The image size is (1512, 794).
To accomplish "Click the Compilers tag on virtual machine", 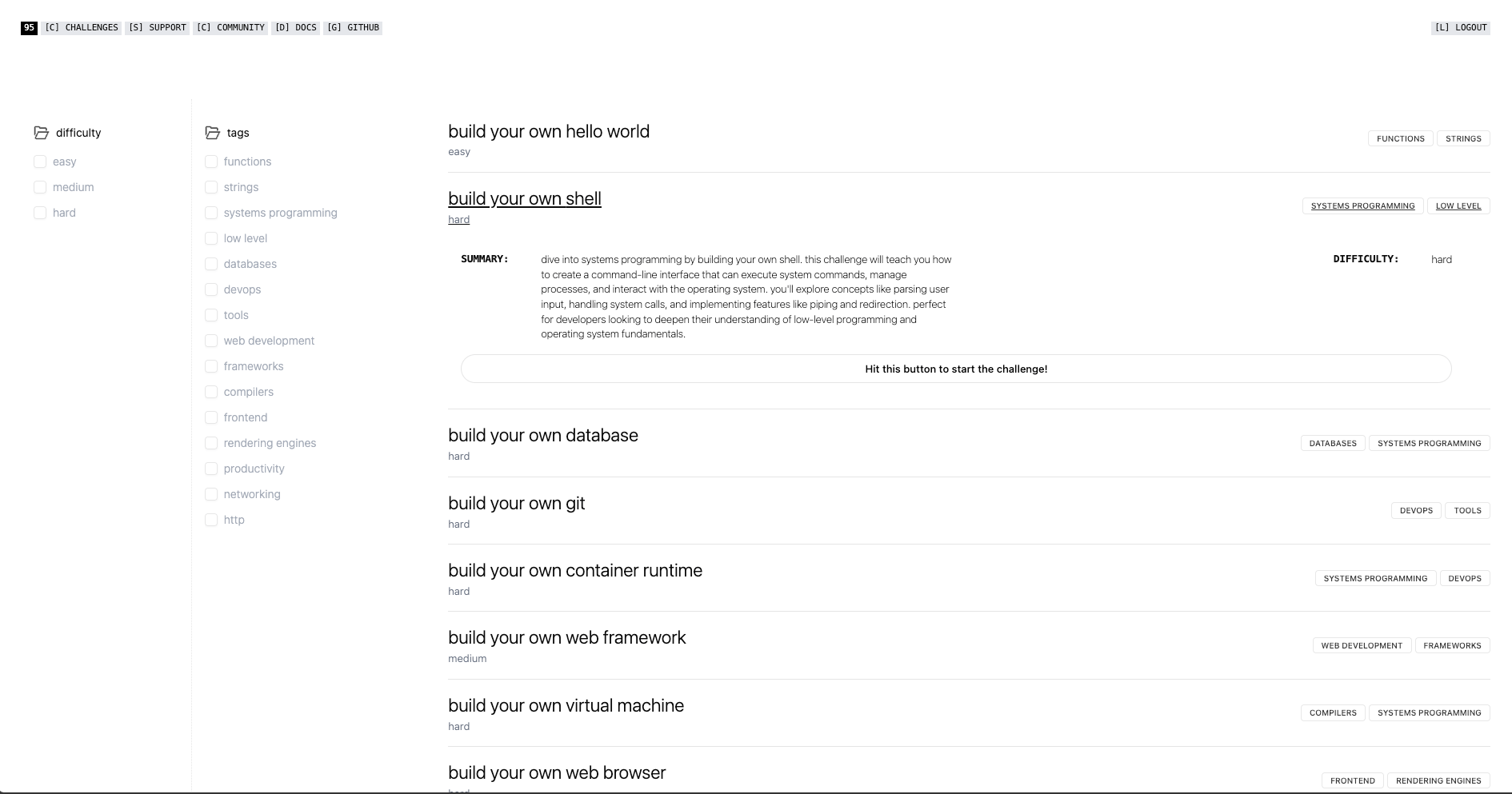I will pyautogui.click(x=1333, y=713).
